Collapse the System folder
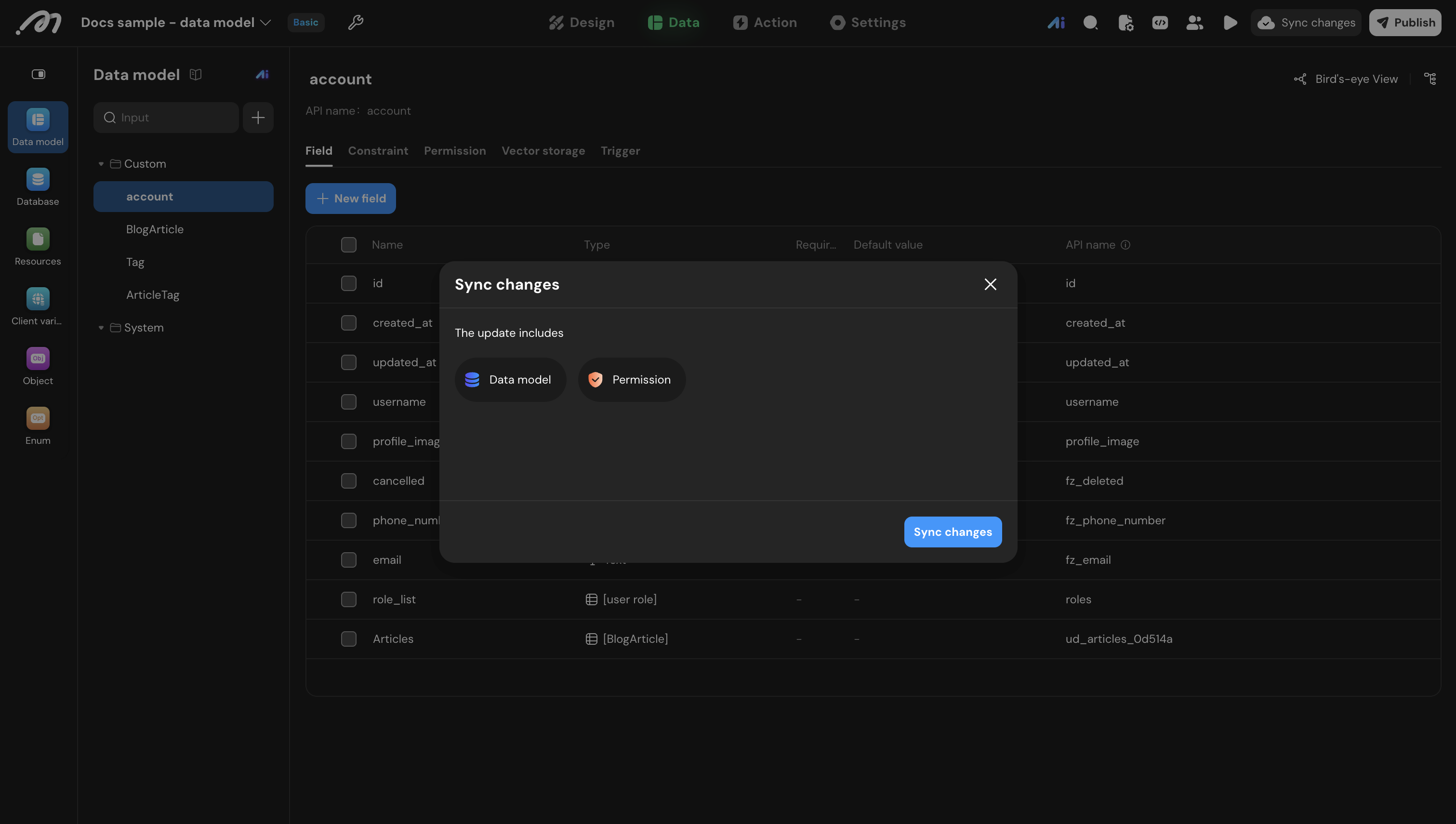 101,328
